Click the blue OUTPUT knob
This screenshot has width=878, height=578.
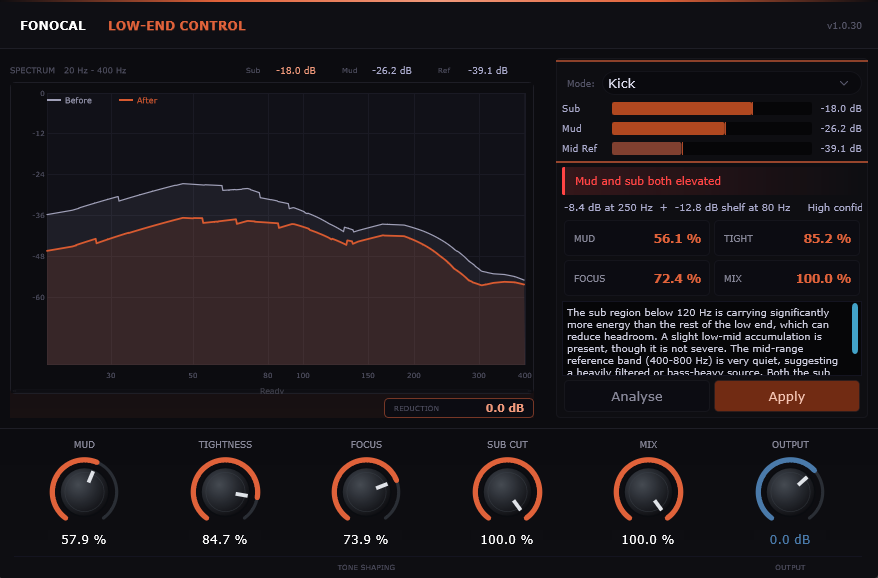tap(790, 491)
